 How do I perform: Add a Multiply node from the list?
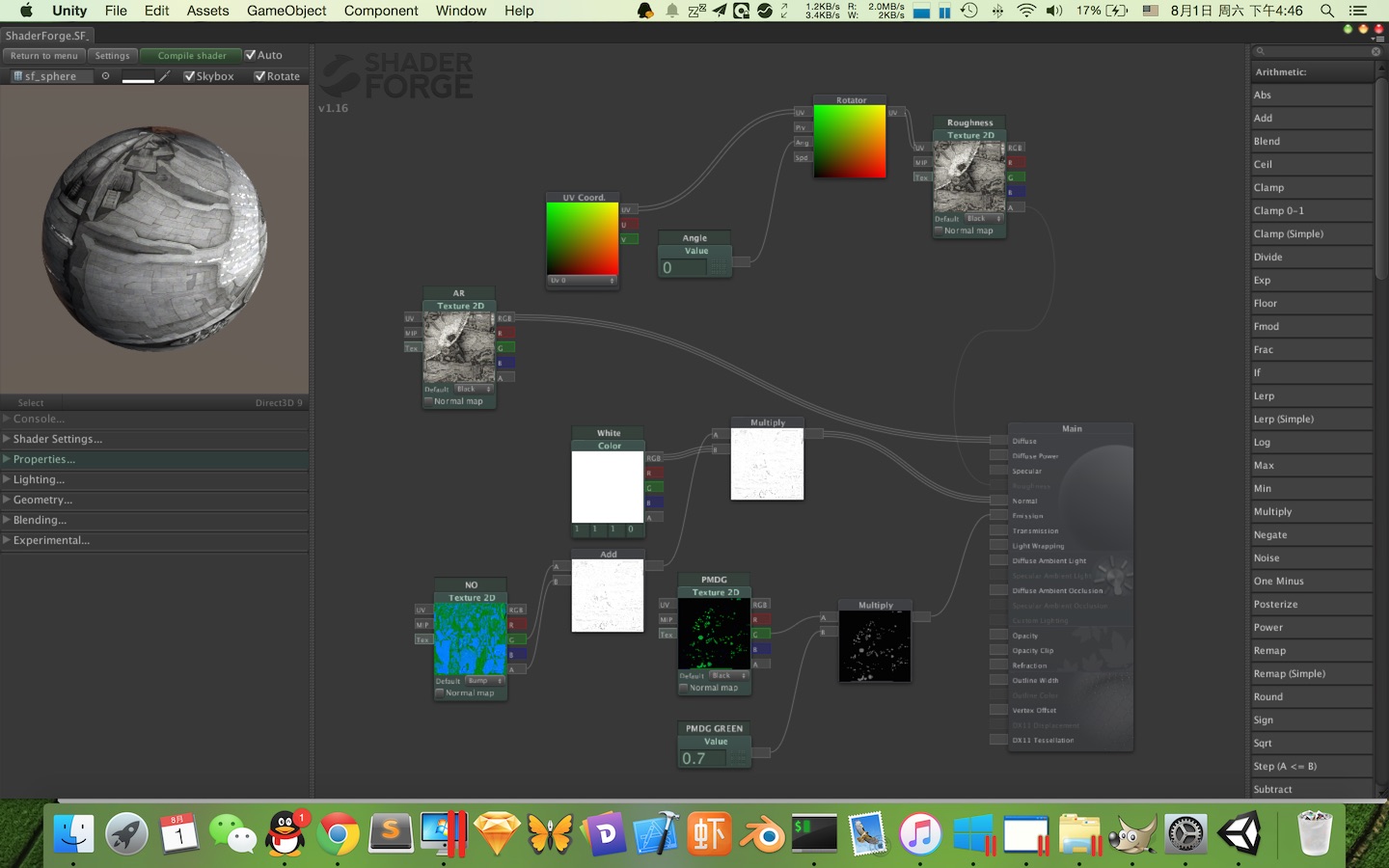tap(1312, 512)
